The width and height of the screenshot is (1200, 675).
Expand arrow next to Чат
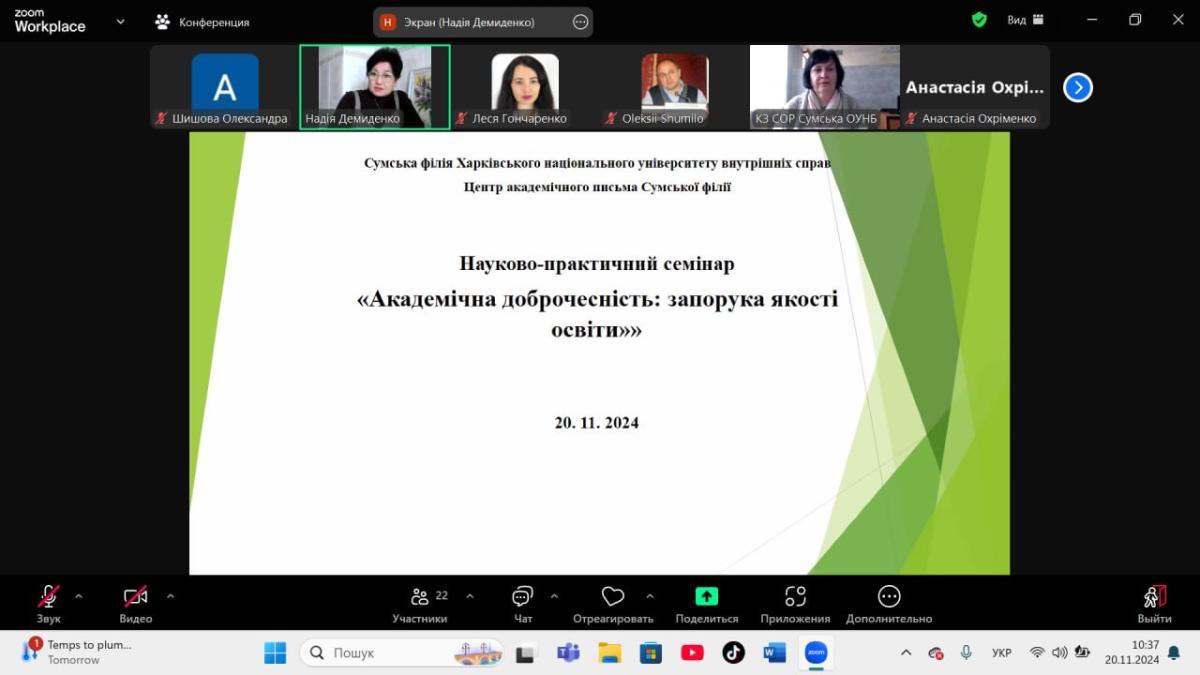click(554, 596)
